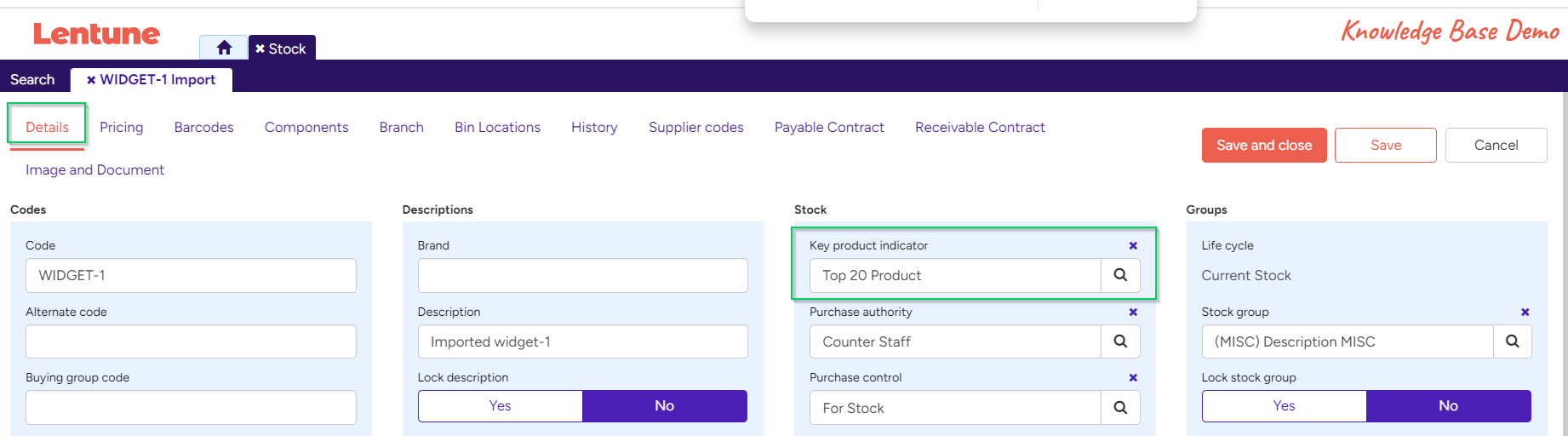This screenshot has height=436, width=1568.
Task: Open Purchase control lookup magnifier
Action: tap(1120, 408)
